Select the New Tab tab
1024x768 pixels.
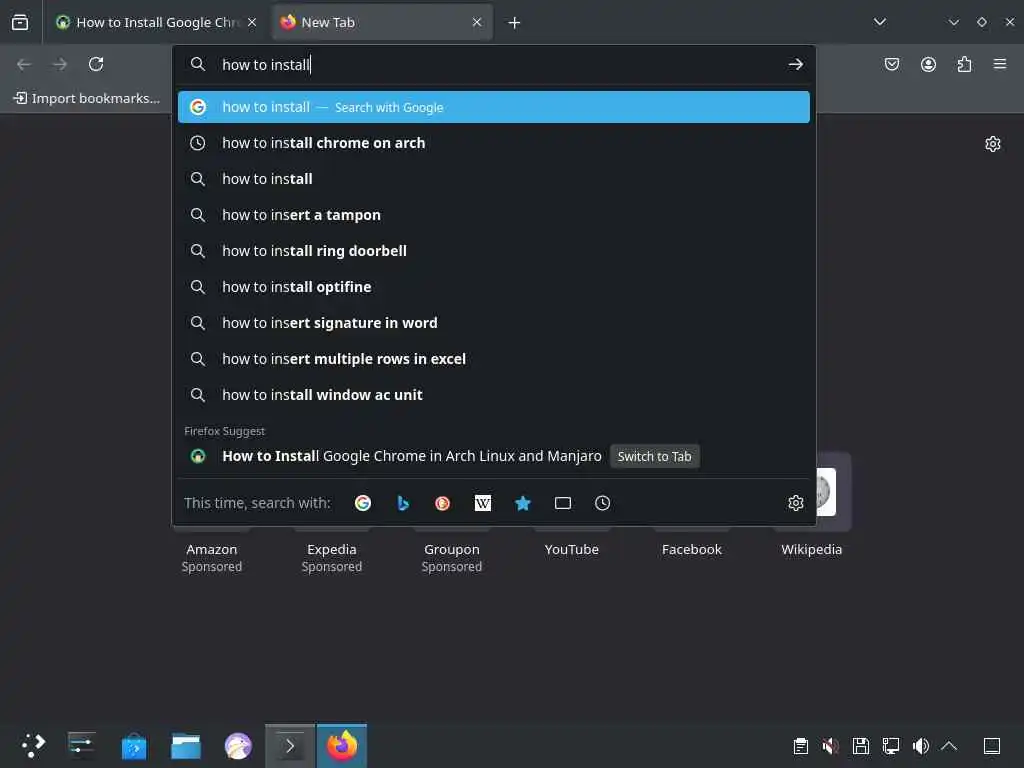(x=382, y=22)
